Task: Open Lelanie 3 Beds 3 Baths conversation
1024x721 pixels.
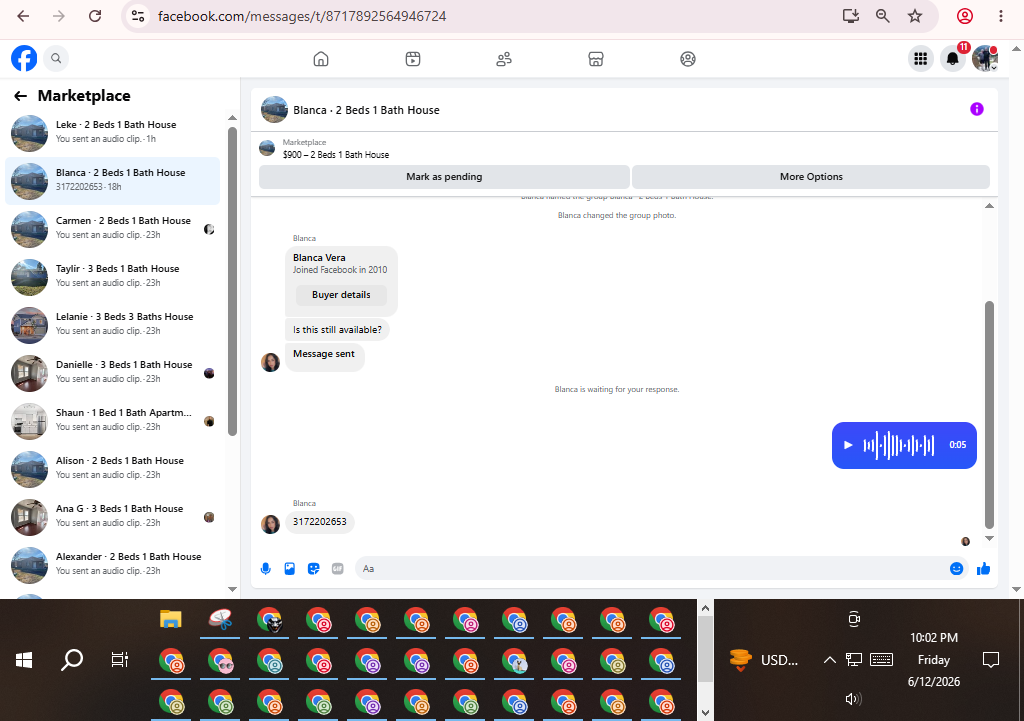Action: [112, 325]
